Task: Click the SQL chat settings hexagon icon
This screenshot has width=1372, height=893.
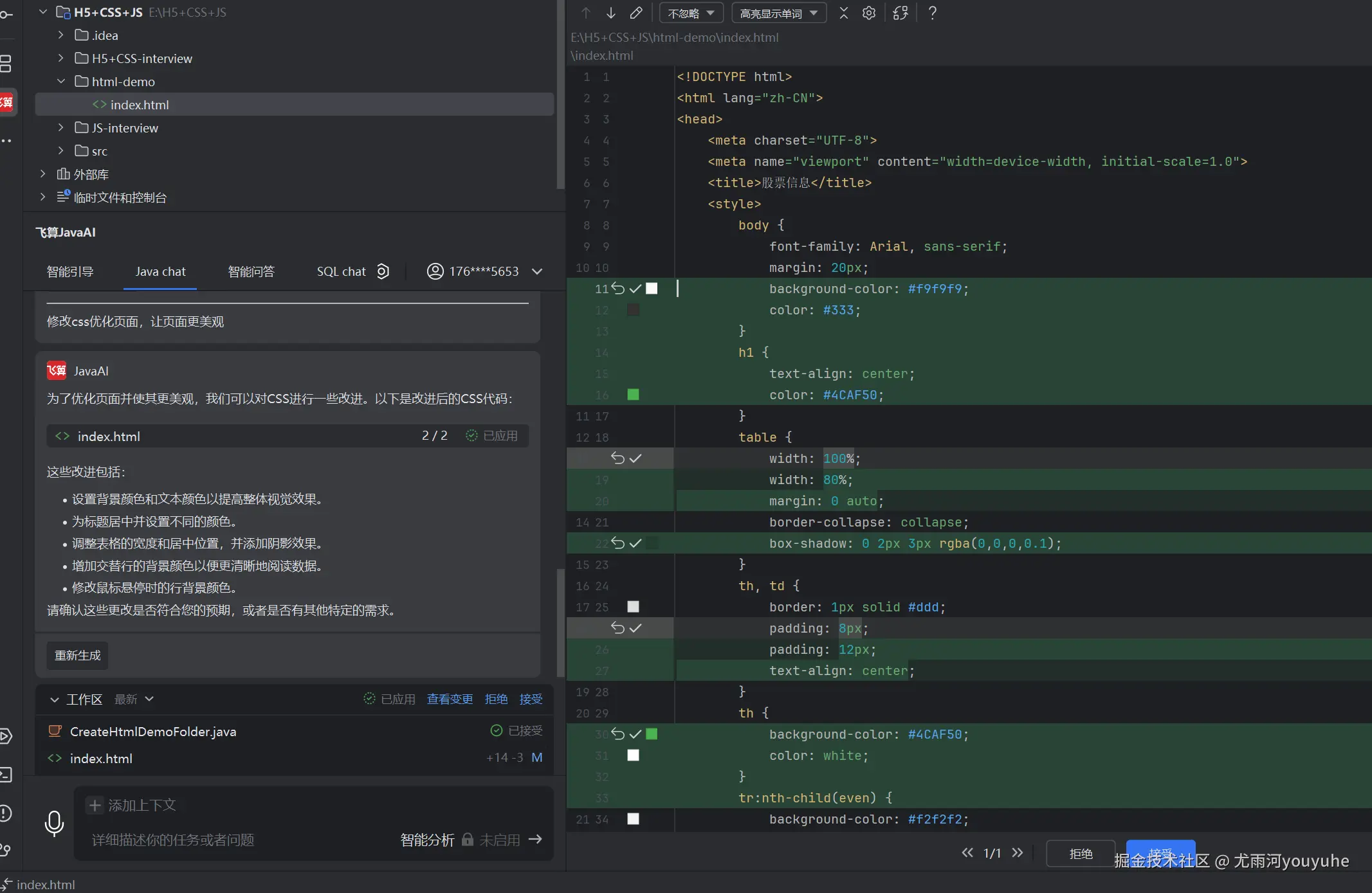Action: coord(383,271)
